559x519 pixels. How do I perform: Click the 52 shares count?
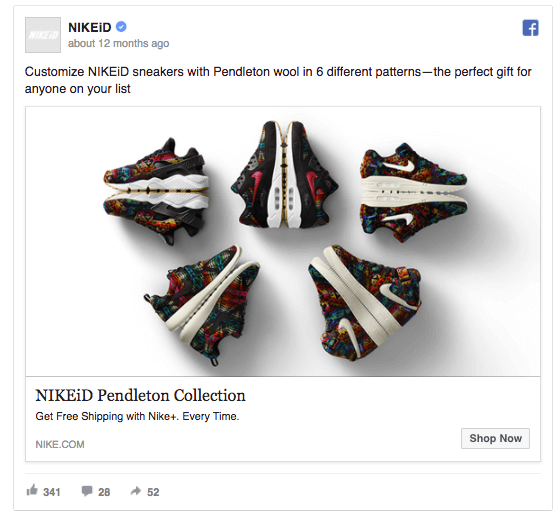(x=153, y=492)
